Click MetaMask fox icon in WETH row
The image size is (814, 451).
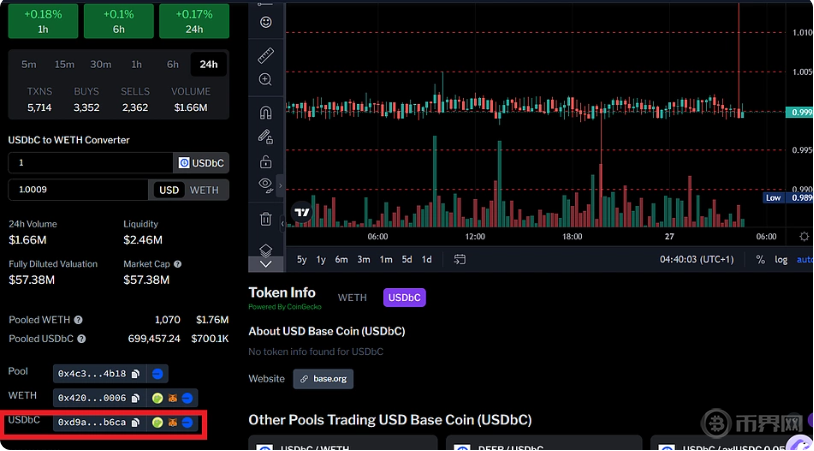point(171,398)
